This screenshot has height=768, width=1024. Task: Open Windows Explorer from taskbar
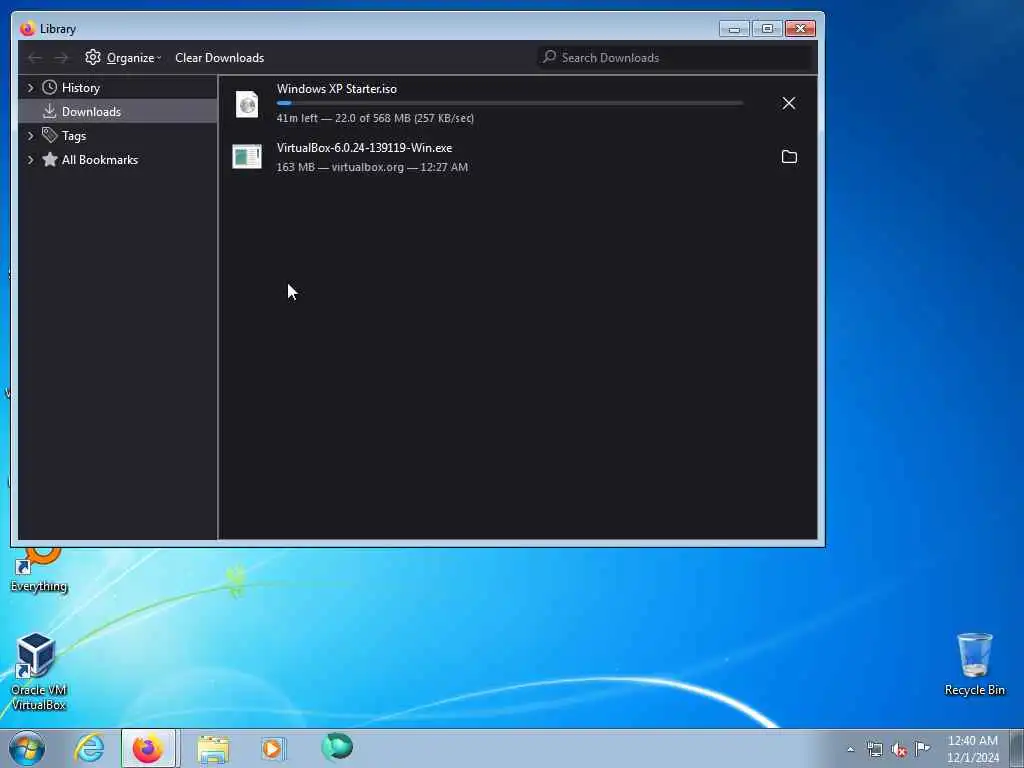pyautogui.click(x=213, y=749)
